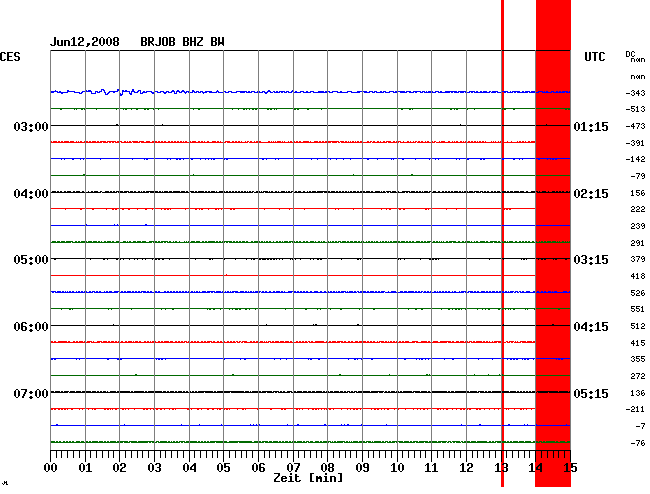The width and height of the screenshot is (650, 494).
Task: Select the -142 DC value
Action: pyautogui.click(x=635, y=159)
